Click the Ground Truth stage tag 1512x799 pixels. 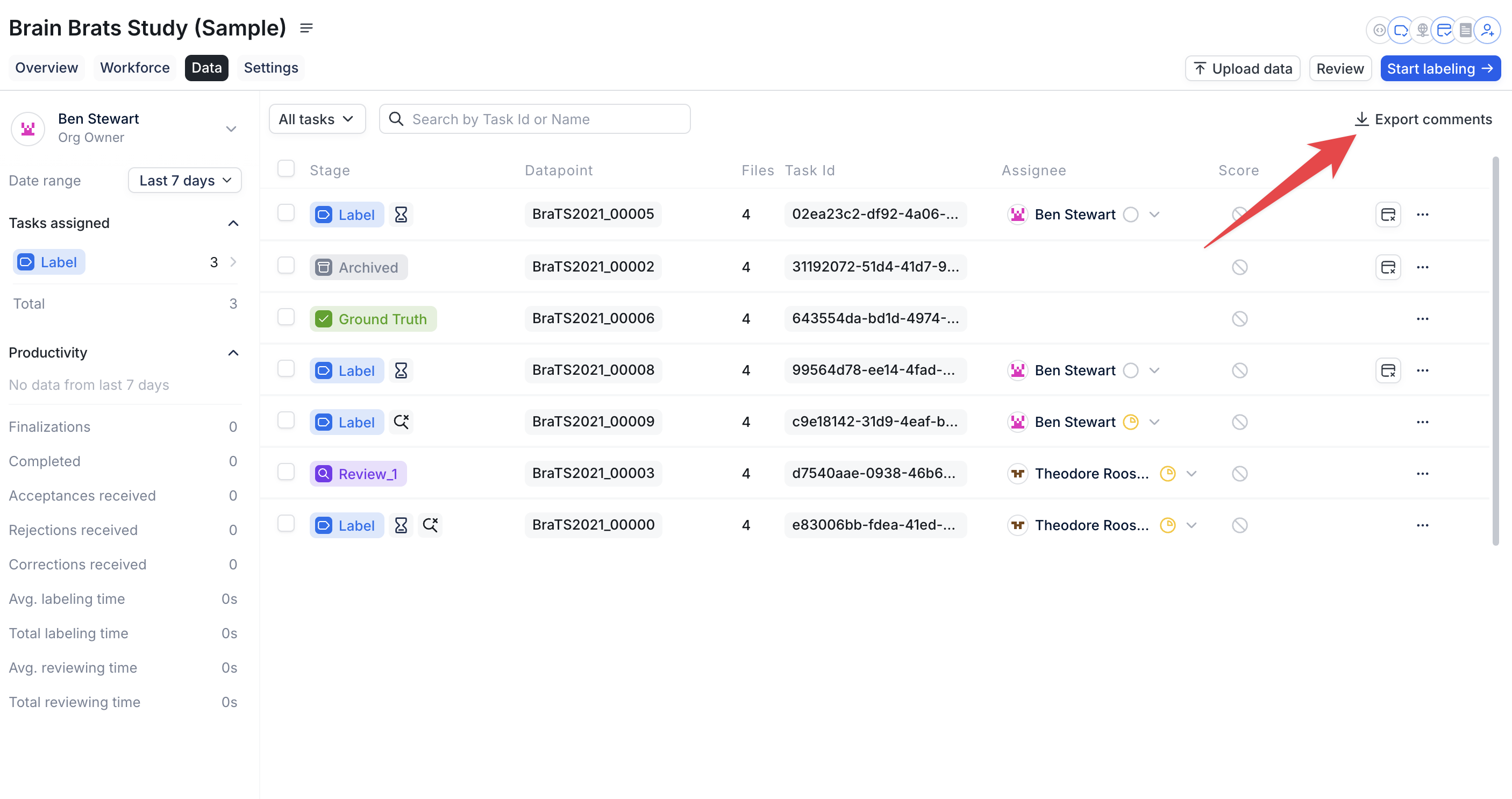tap(373, 319)
